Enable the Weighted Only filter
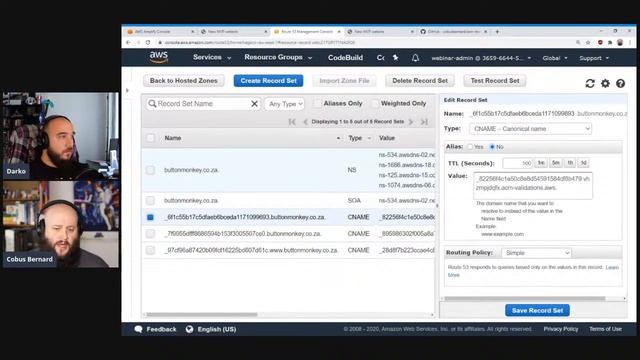The image size is (640, 360). (x=375, y=104)
